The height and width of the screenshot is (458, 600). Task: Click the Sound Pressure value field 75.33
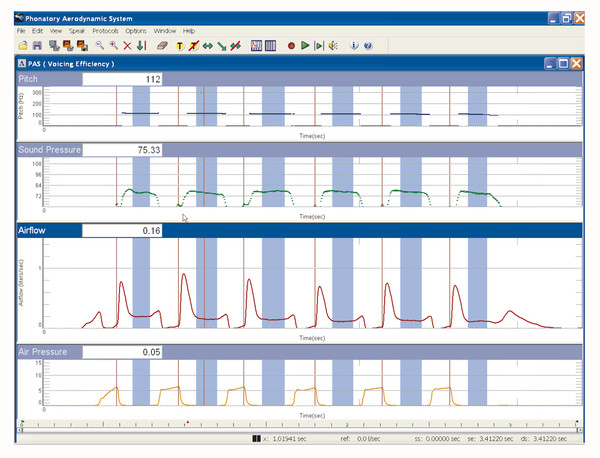tap(122, 149)
